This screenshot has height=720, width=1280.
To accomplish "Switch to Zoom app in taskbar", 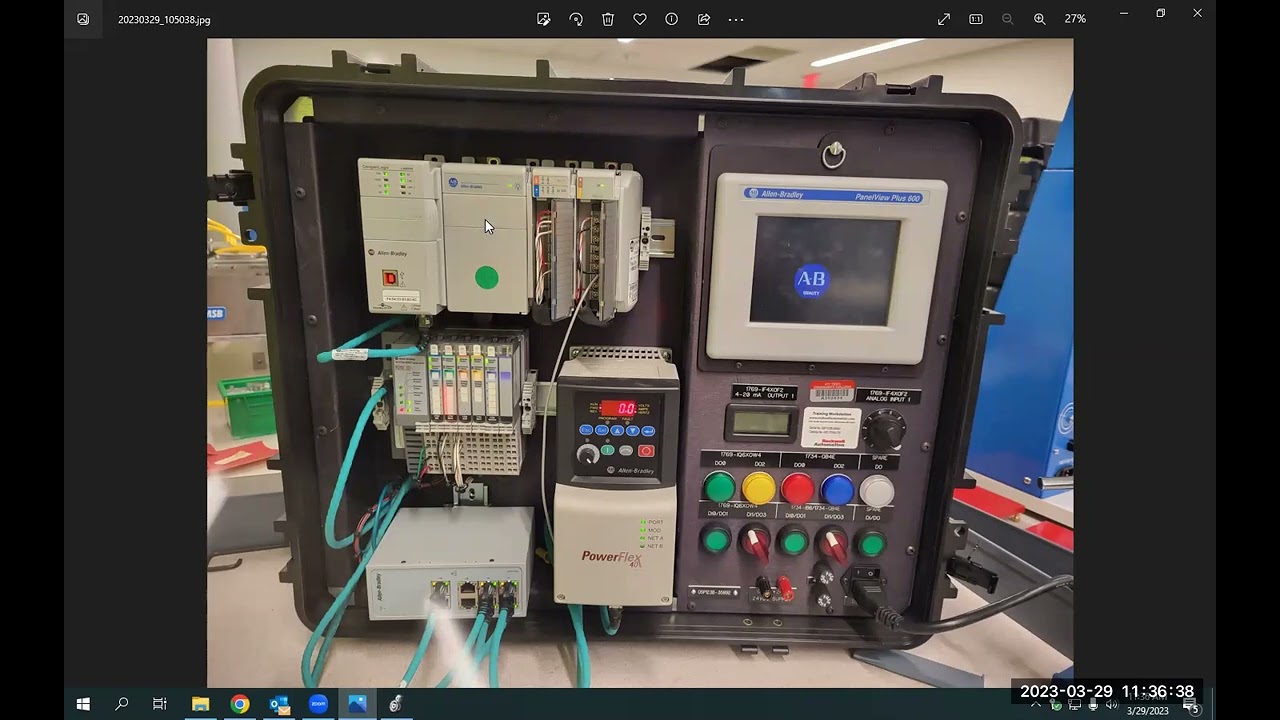I will (318, 704).
